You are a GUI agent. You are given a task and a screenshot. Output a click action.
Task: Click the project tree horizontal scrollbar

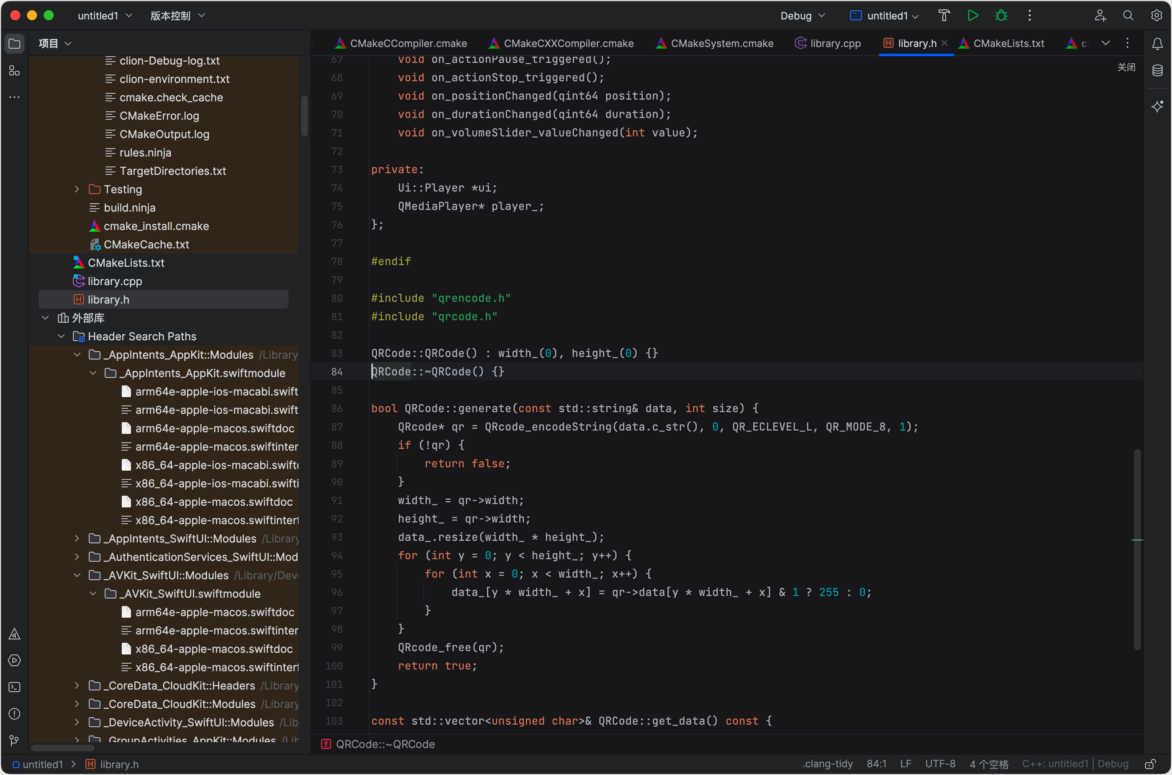63,747
